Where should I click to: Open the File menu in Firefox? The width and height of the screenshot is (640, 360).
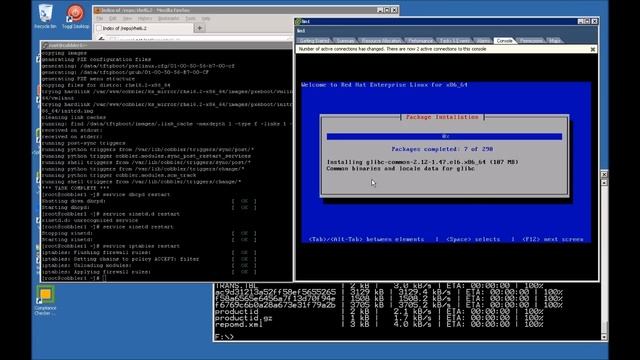(x=100, y=18)
